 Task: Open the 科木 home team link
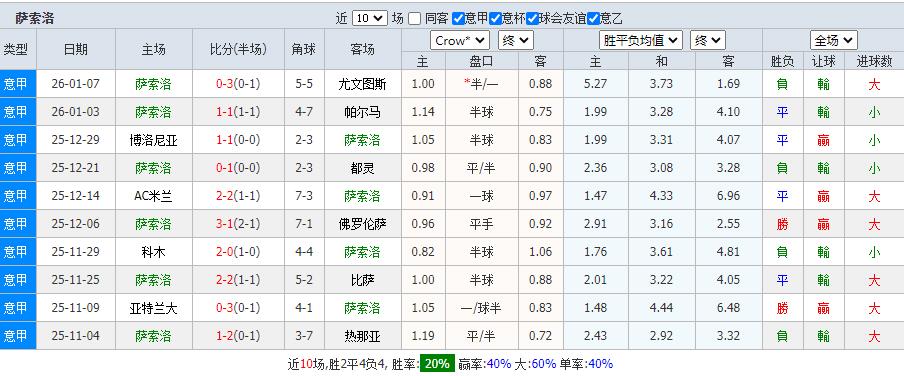(x=153, y=252)
